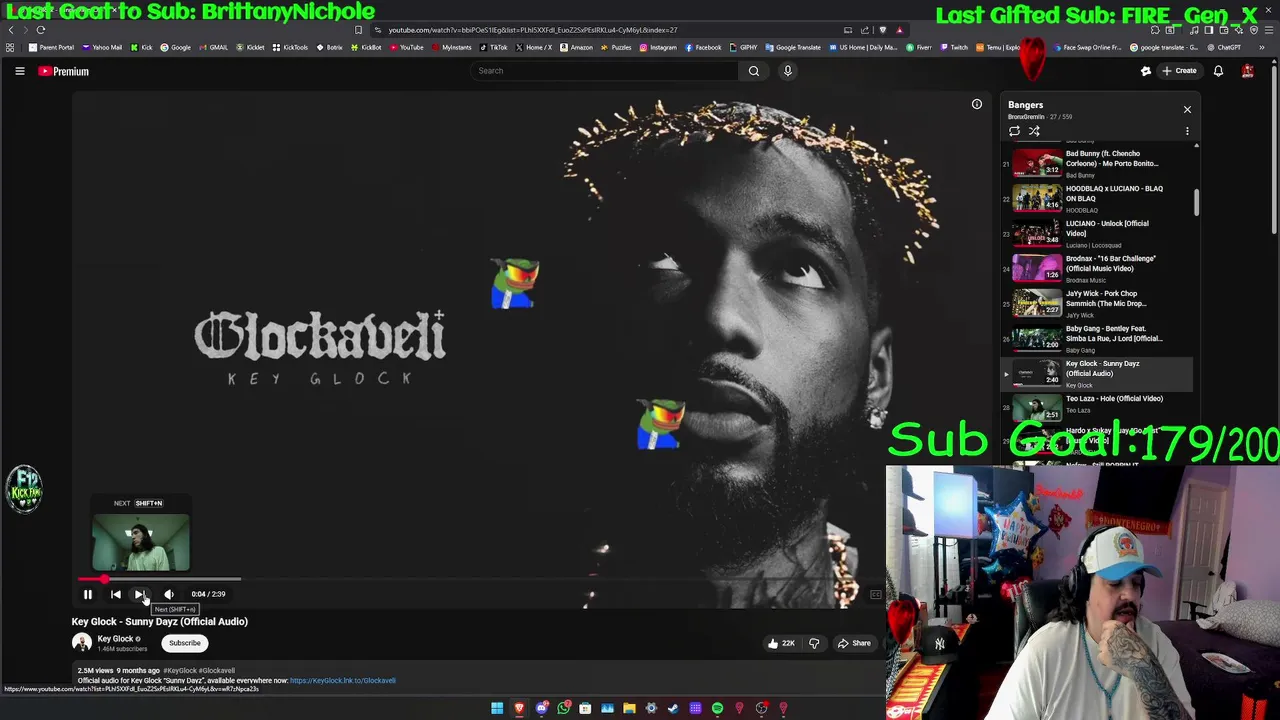The height and width of the screenshot is (720, 1280).
Task: Click the Key Glock Sunny Dayz now-playing item
Action: click(x=1098, y=374)
